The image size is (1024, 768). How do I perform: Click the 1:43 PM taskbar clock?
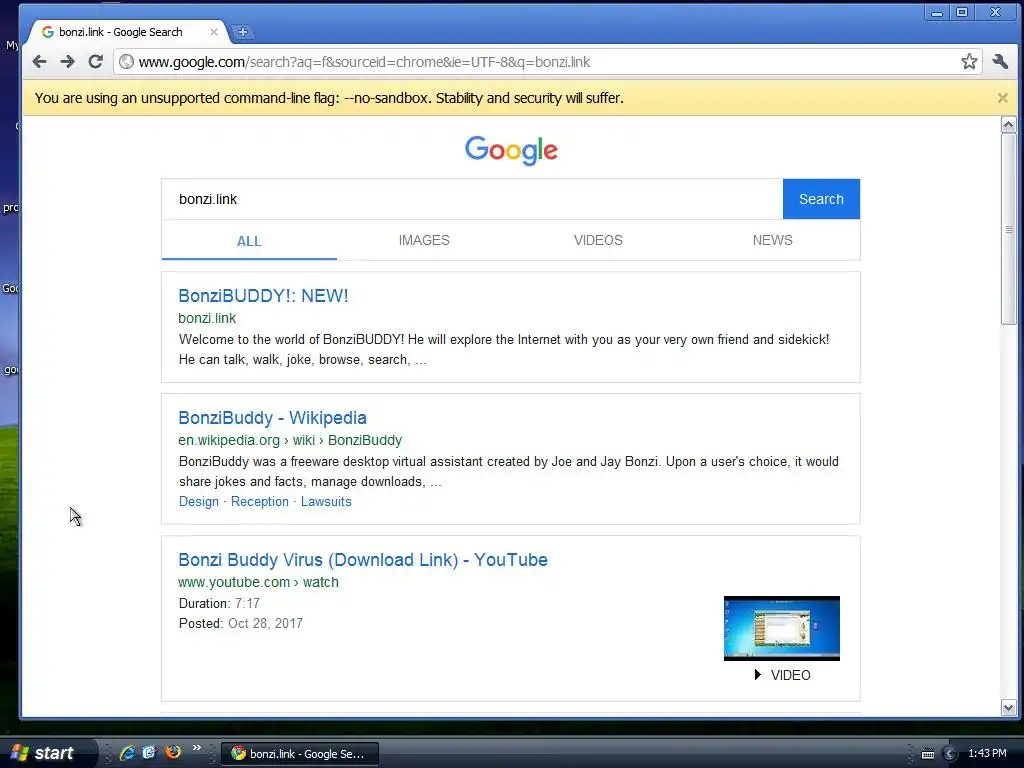coord(987,754)
